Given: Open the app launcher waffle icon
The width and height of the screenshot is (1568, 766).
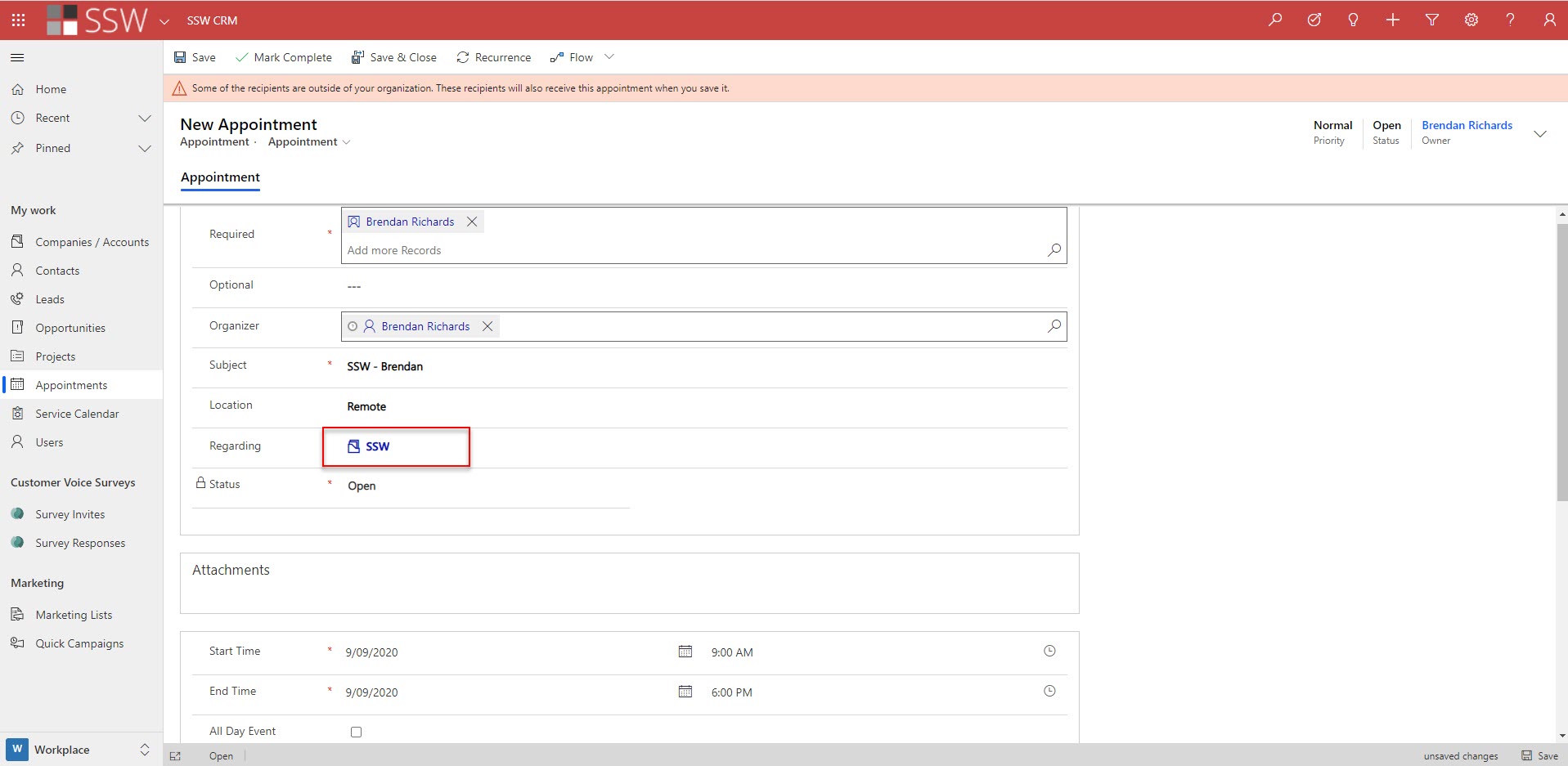Looking at the screenshot, I should 18,20.
